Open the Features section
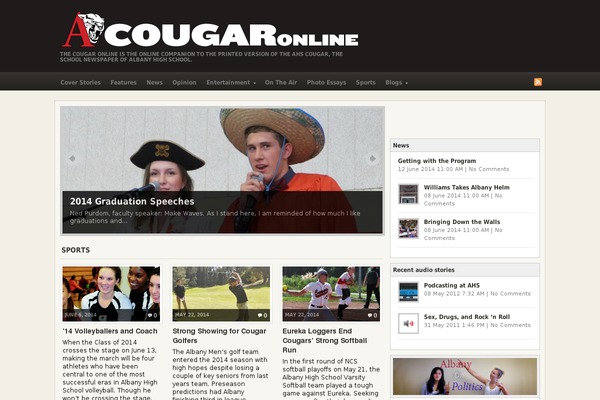 [x=123, y=82]
